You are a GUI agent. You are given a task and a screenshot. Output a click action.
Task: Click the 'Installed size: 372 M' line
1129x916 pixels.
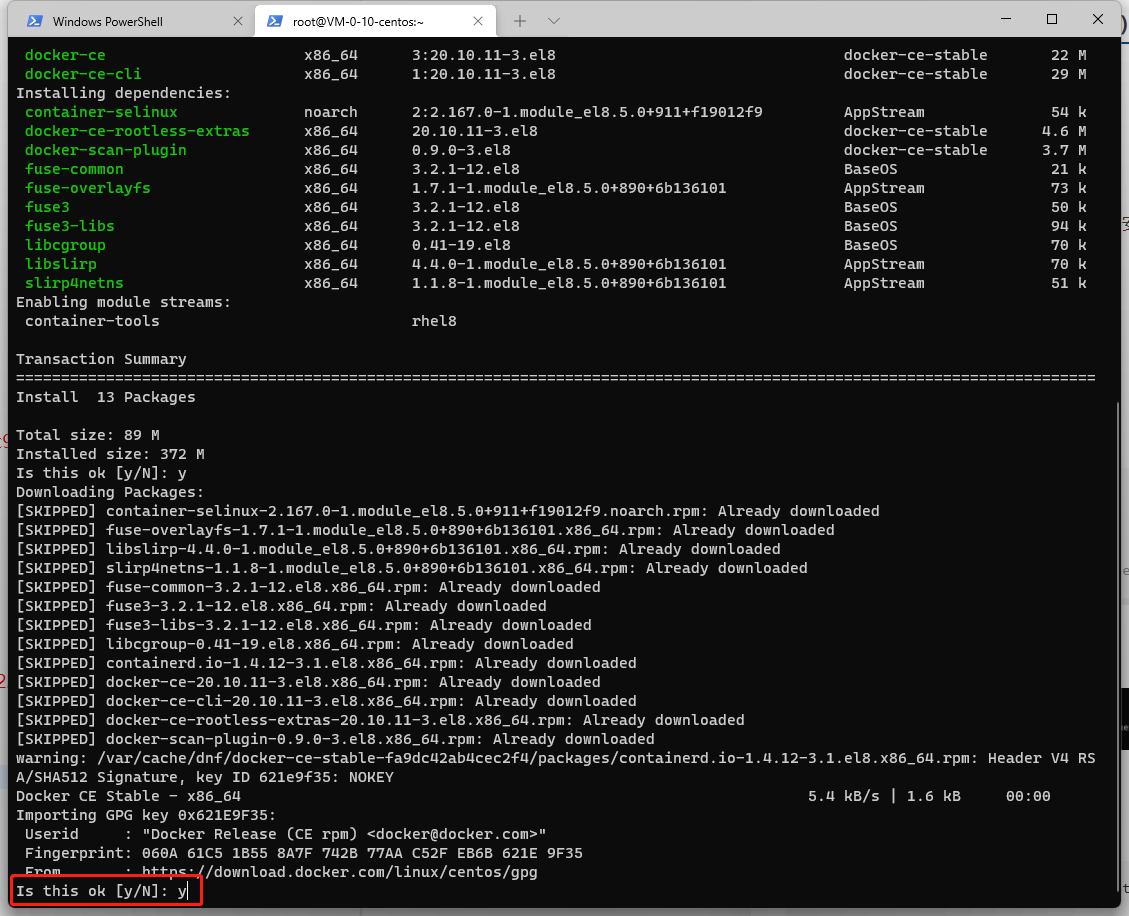pyautogui.click(x=110, y=454)
